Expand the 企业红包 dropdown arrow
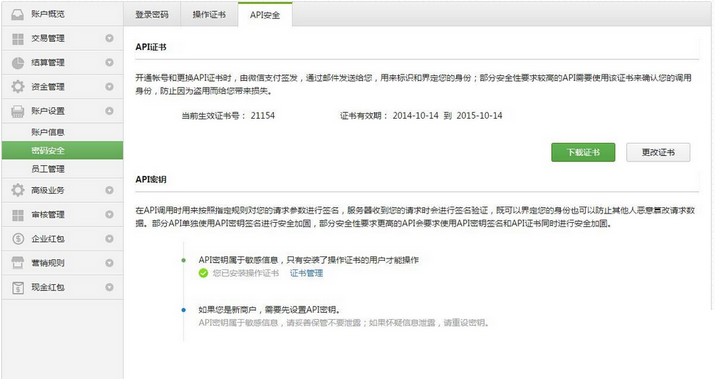This screenshot has height=382, width=715. click(109, 238)
